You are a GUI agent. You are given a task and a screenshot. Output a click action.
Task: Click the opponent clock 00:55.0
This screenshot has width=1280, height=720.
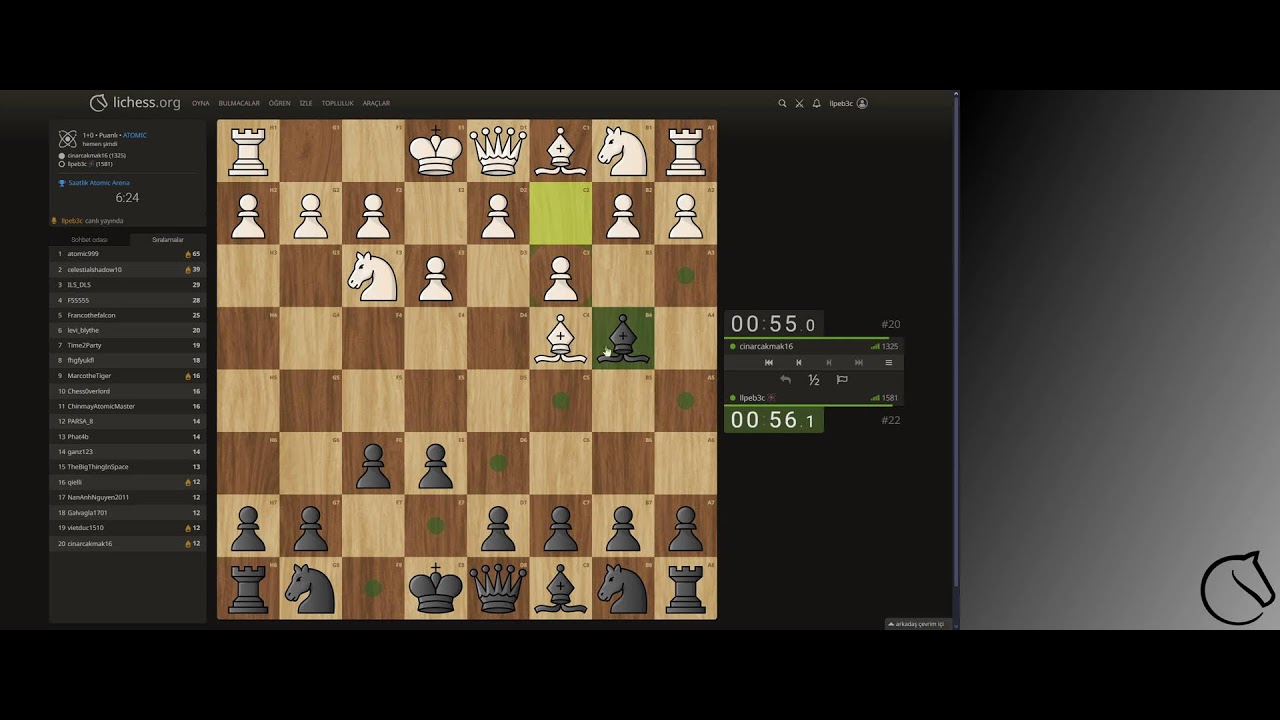(x=773, y=324)
